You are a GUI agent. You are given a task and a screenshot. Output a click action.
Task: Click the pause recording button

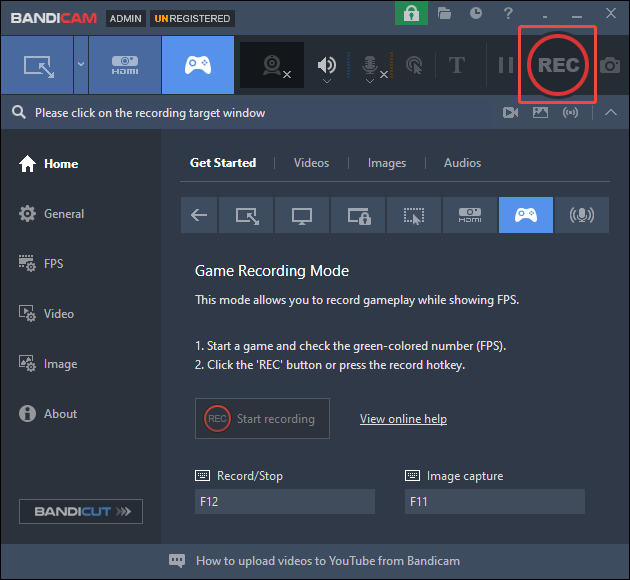click(505, 65)
